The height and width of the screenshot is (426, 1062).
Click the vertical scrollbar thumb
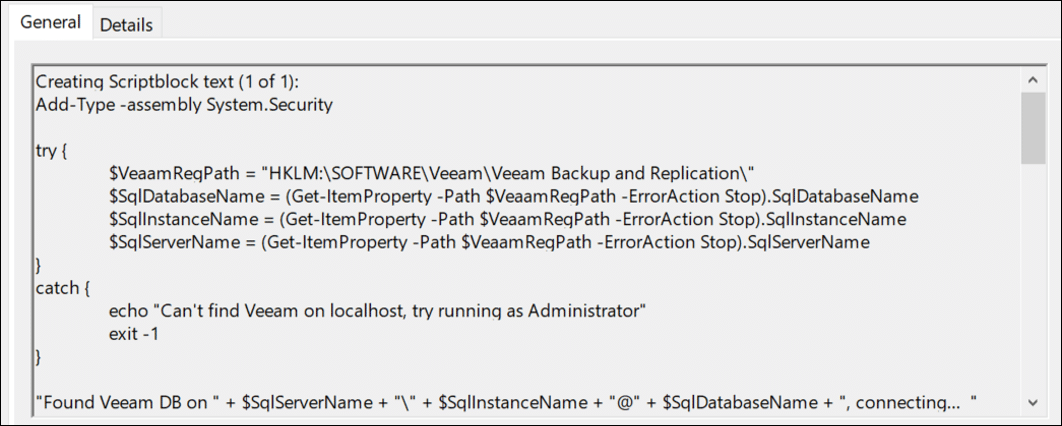point(1033,127)
